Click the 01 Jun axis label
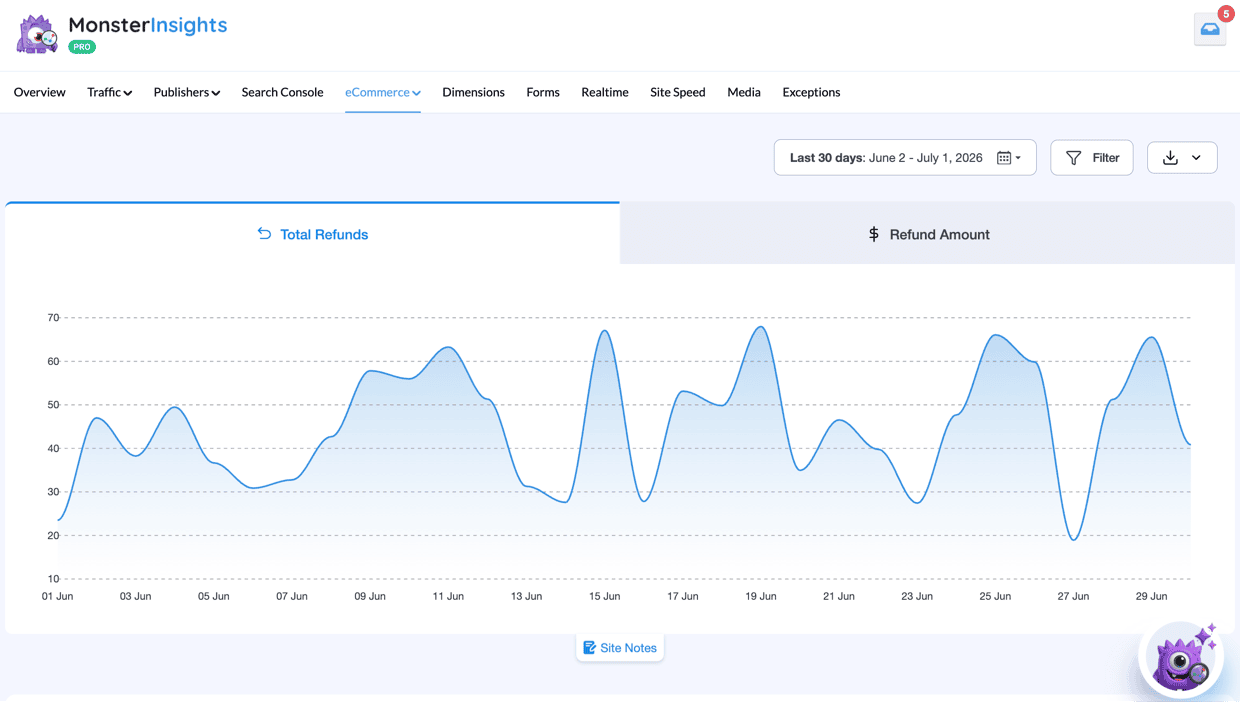The height and width of the screenshot is (702, 1240). (58, 596)
